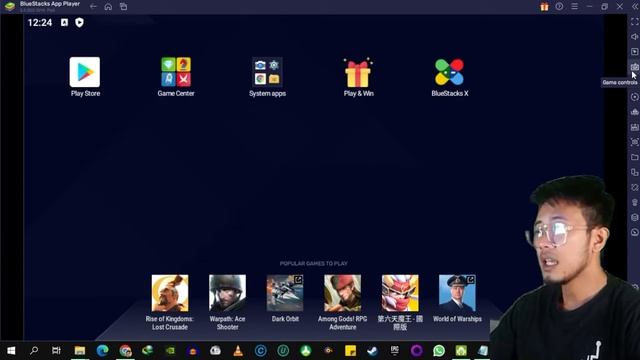
Task: Open the media folder sidebar icon
Action: click(634, 157)
